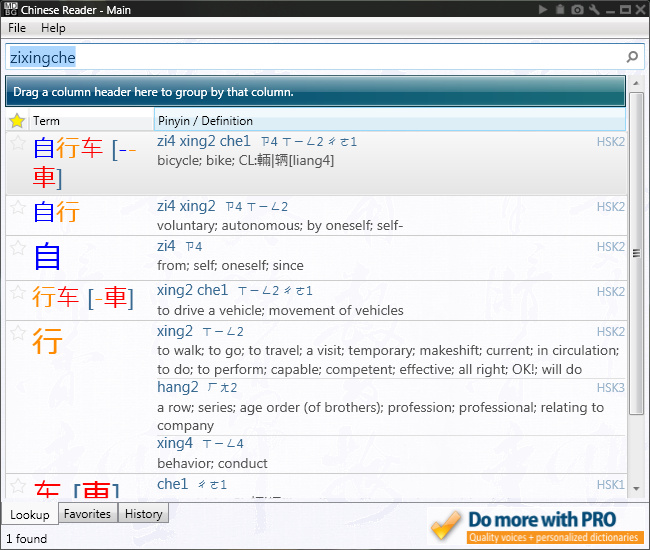
Task: Select the 自行车 term characters
Action: pos(68,148)
